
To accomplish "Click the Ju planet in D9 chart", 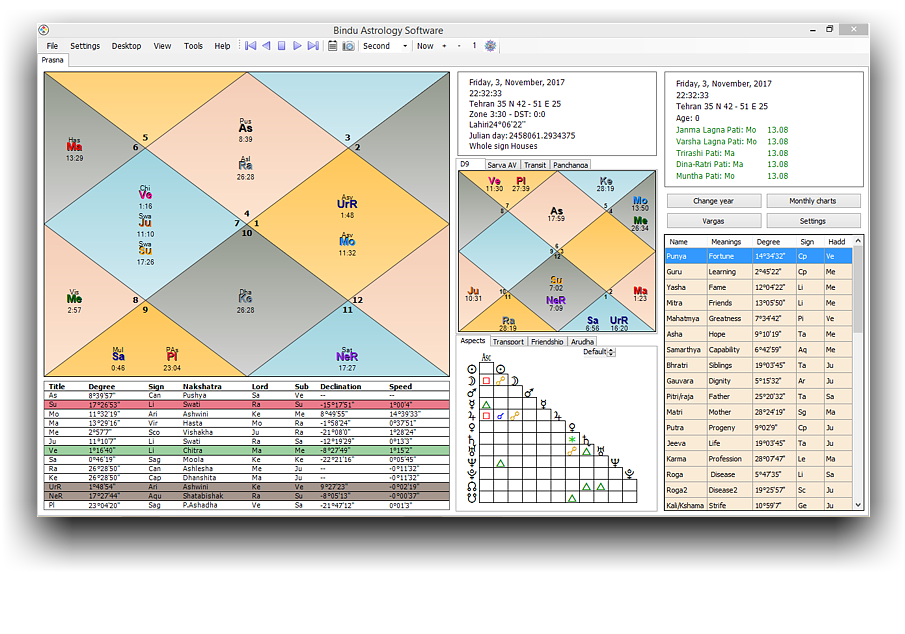I will tap(473, 290).
